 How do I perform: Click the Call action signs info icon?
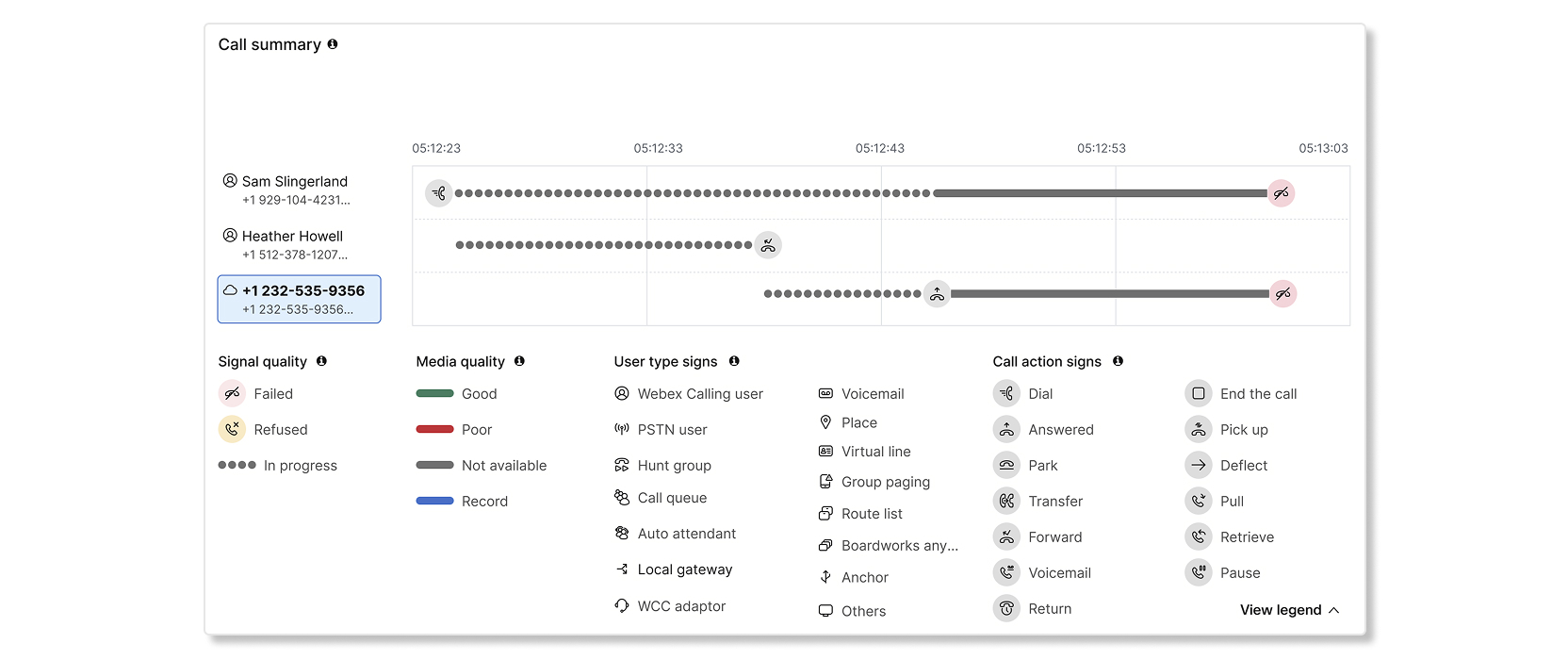pos(1118,361)
